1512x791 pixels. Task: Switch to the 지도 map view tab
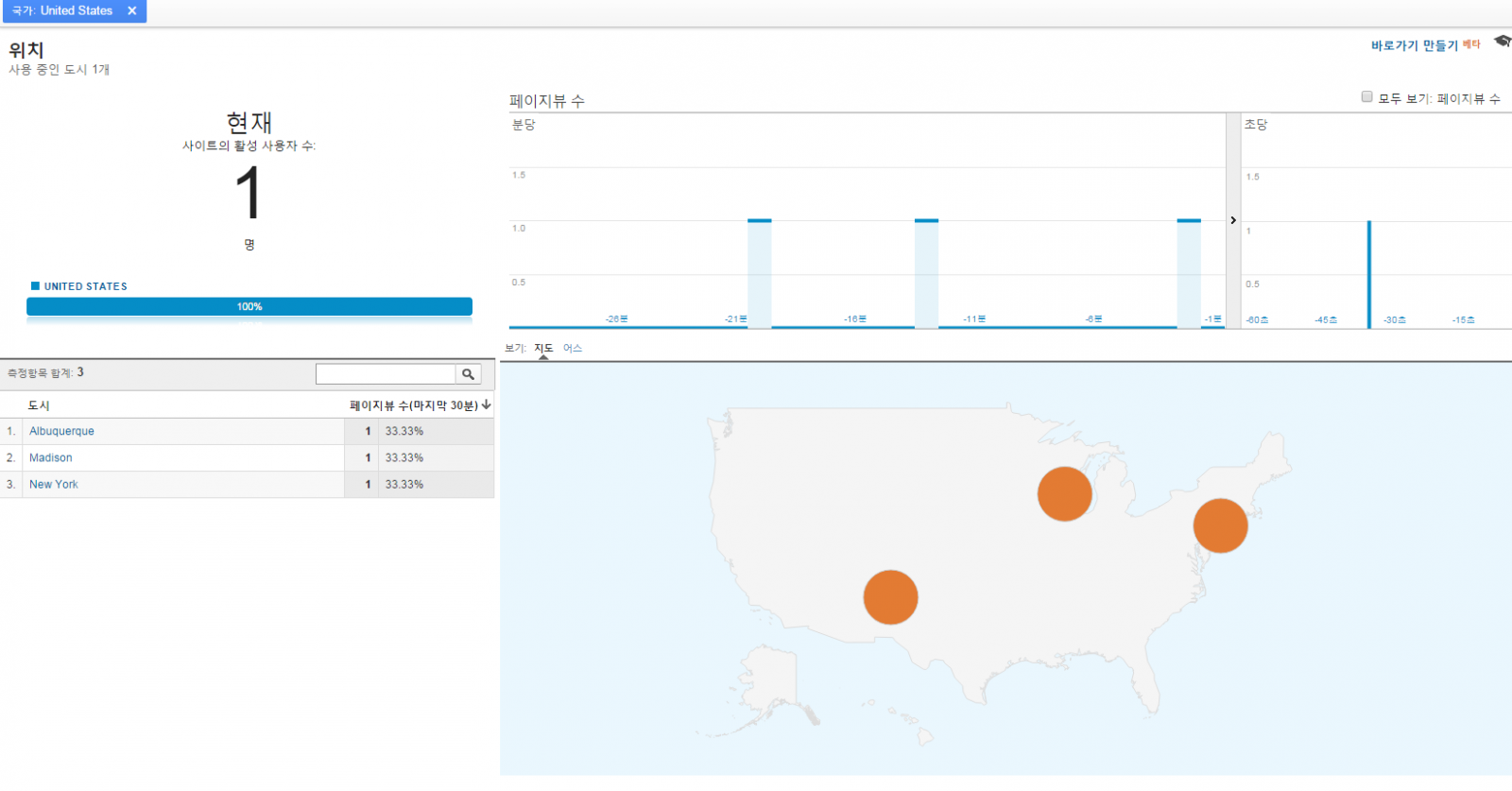pyautogui.click(x=543, y=349)
